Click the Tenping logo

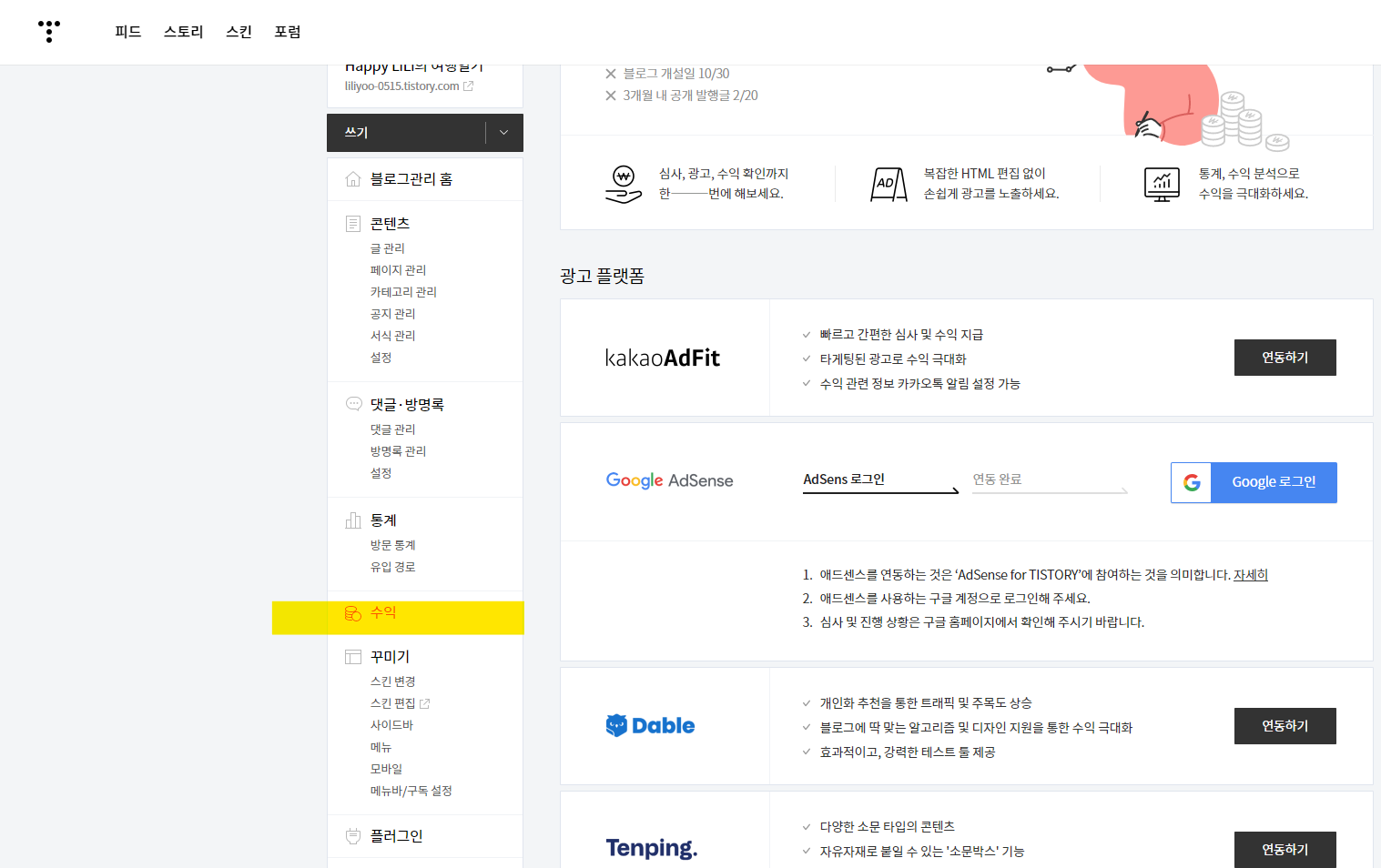click(x=652, y=848)
